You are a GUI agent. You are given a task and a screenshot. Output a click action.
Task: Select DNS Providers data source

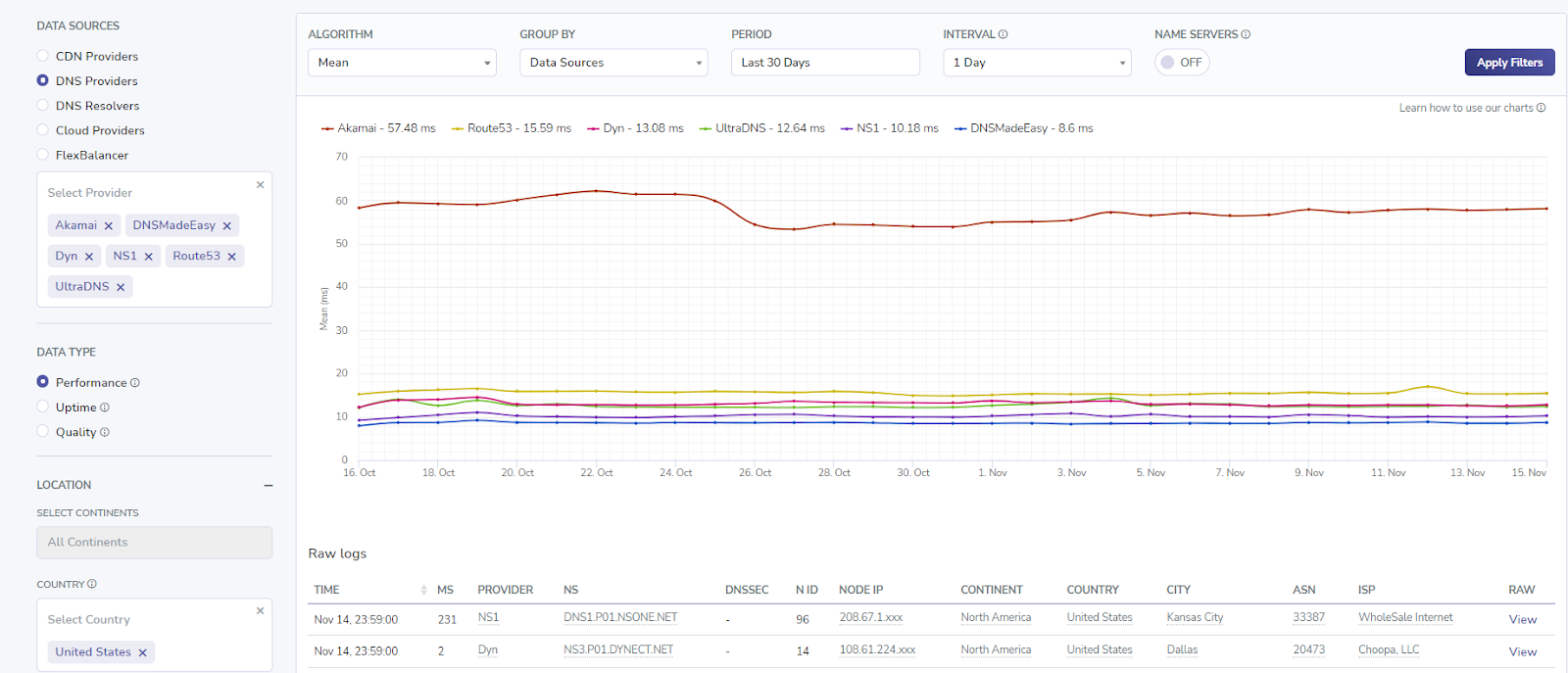42,80
